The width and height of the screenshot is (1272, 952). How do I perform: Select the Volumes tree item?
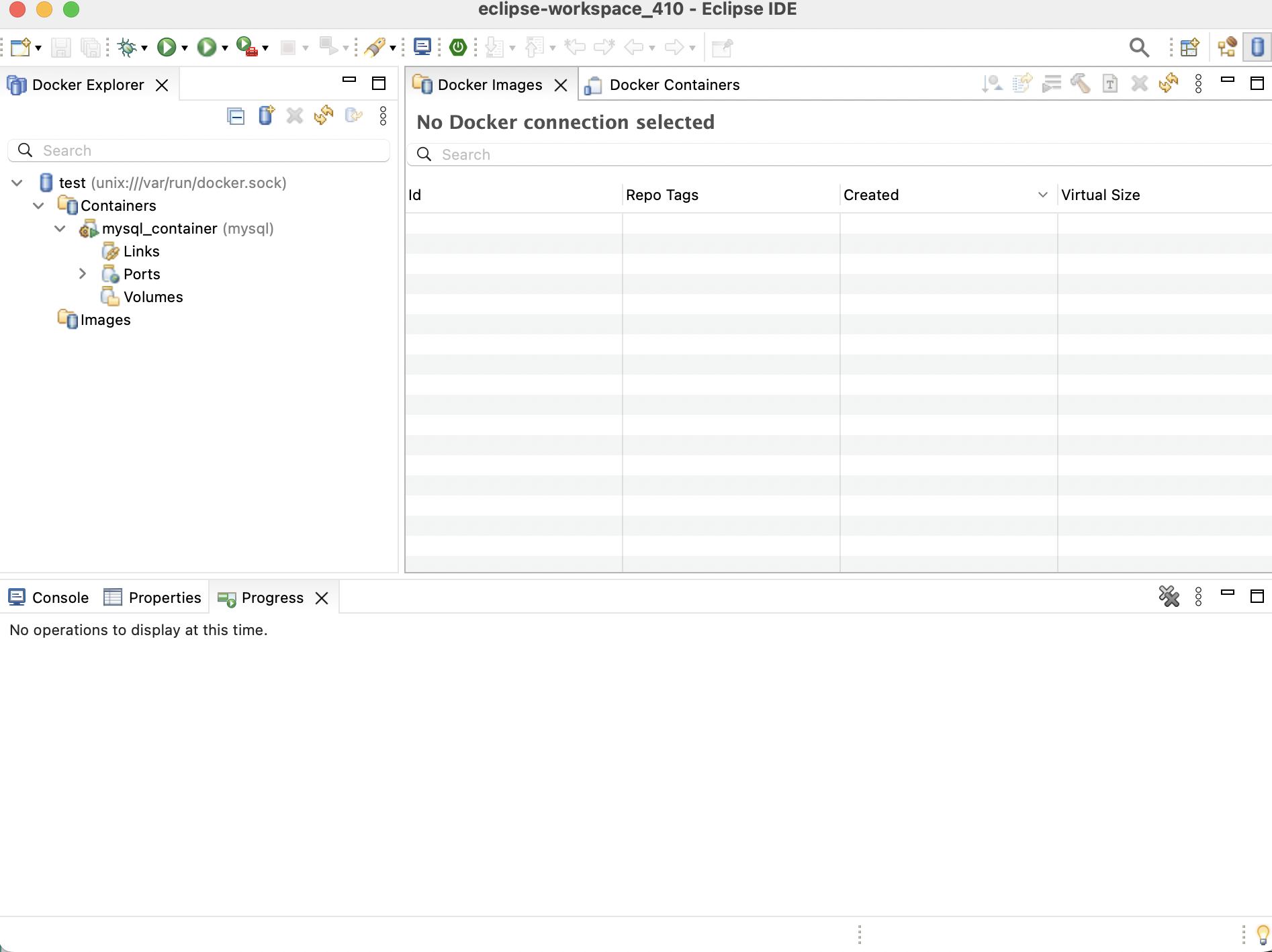[x=142, y=297]
